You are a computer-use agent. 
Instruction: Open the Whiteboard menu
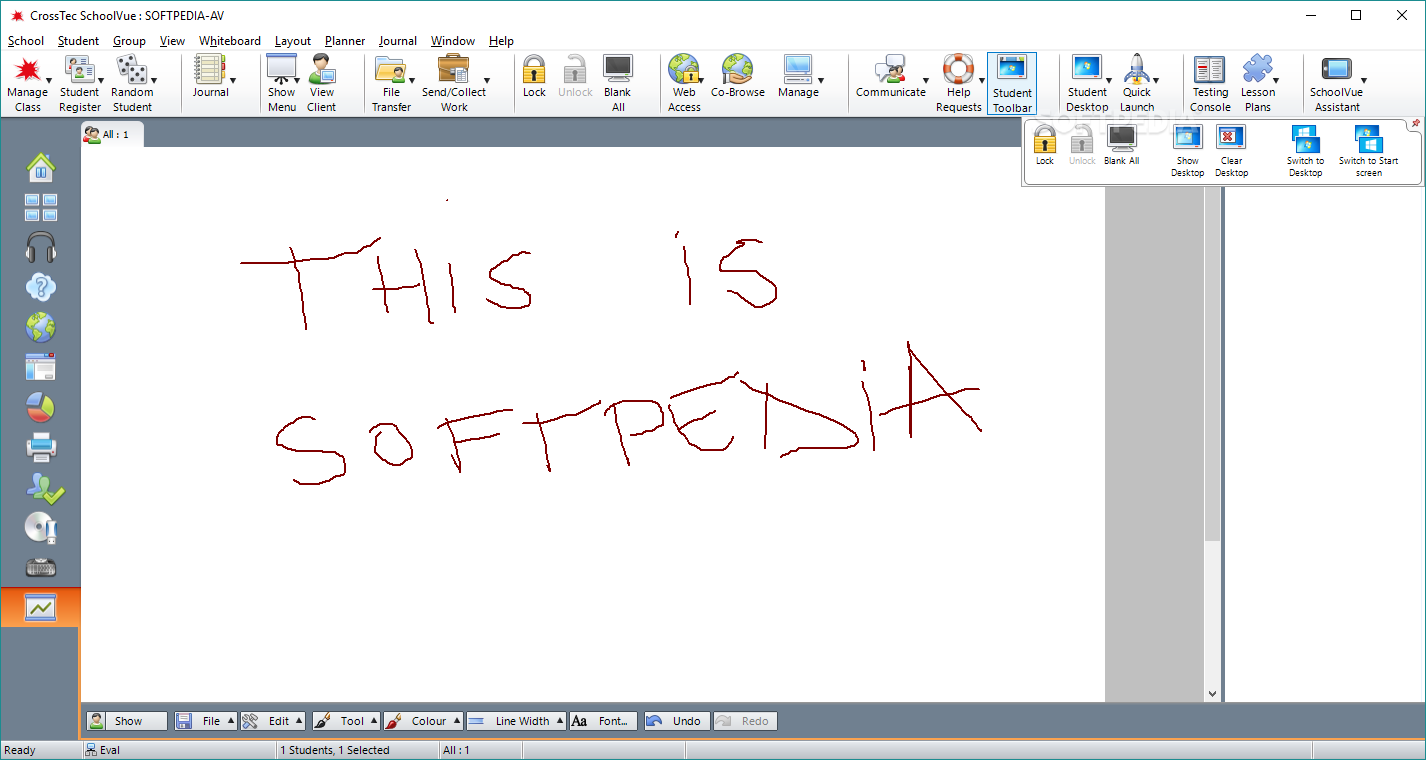[x=229, y=41]
